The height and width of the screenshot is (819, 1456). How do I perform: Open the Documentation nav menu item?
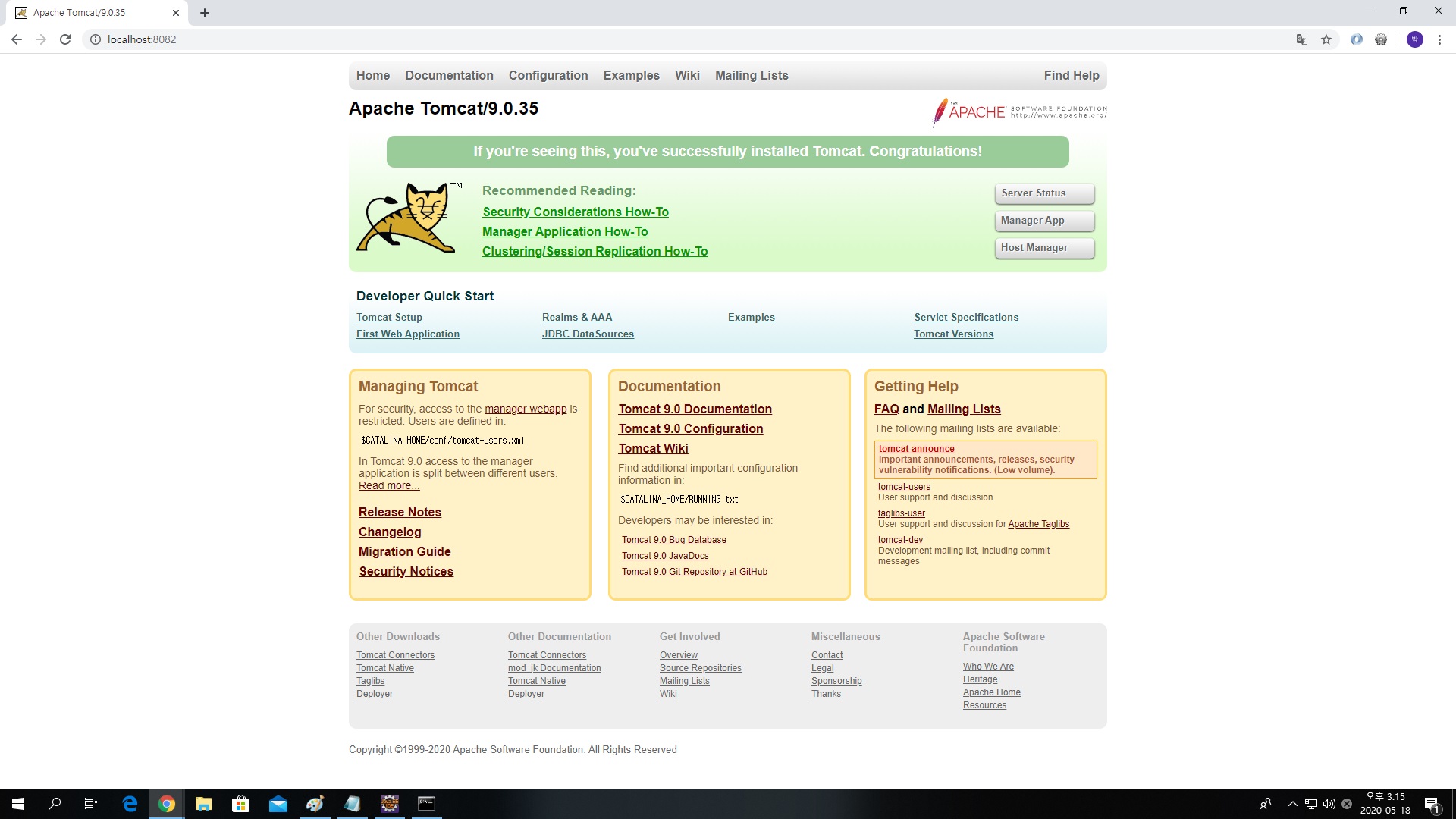(x=449, y=76)
